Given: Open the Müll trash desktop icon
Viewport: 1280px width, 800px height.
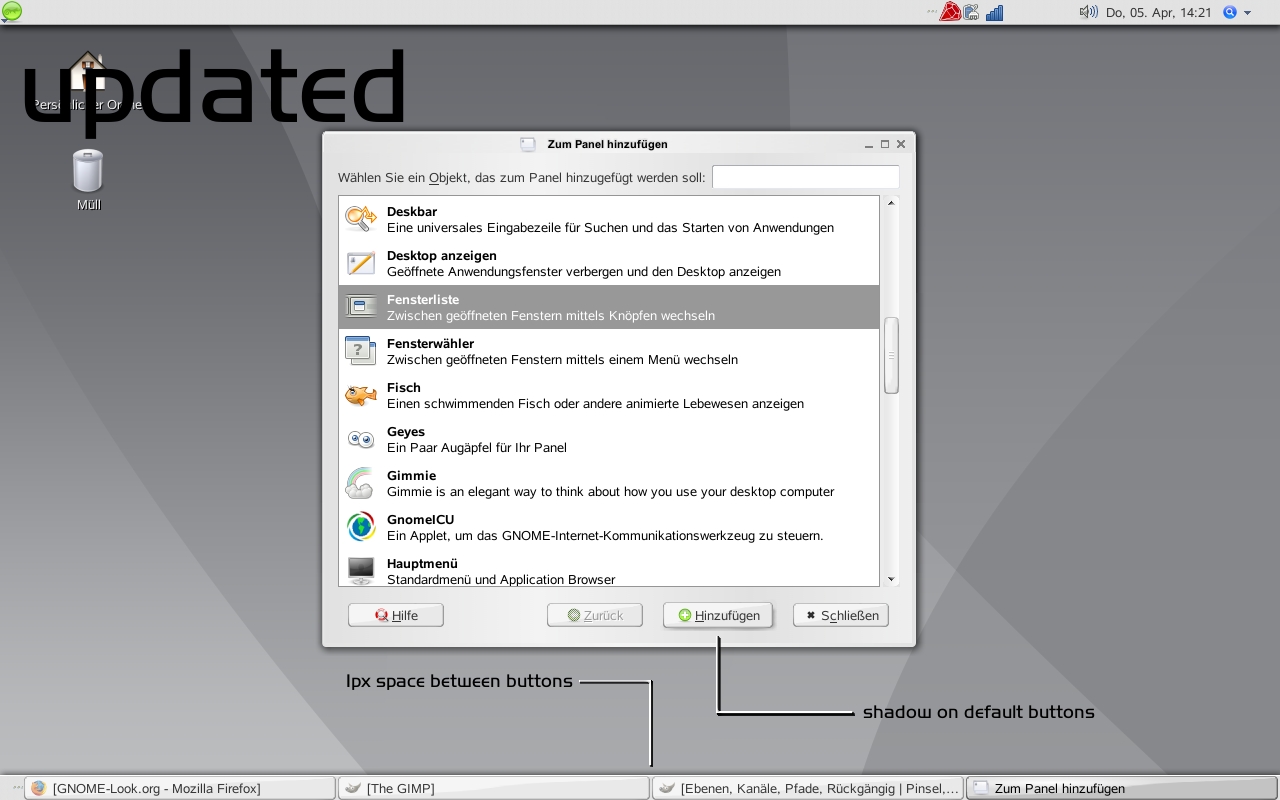Looking at the screenshot, I should [x=88, y=171].
